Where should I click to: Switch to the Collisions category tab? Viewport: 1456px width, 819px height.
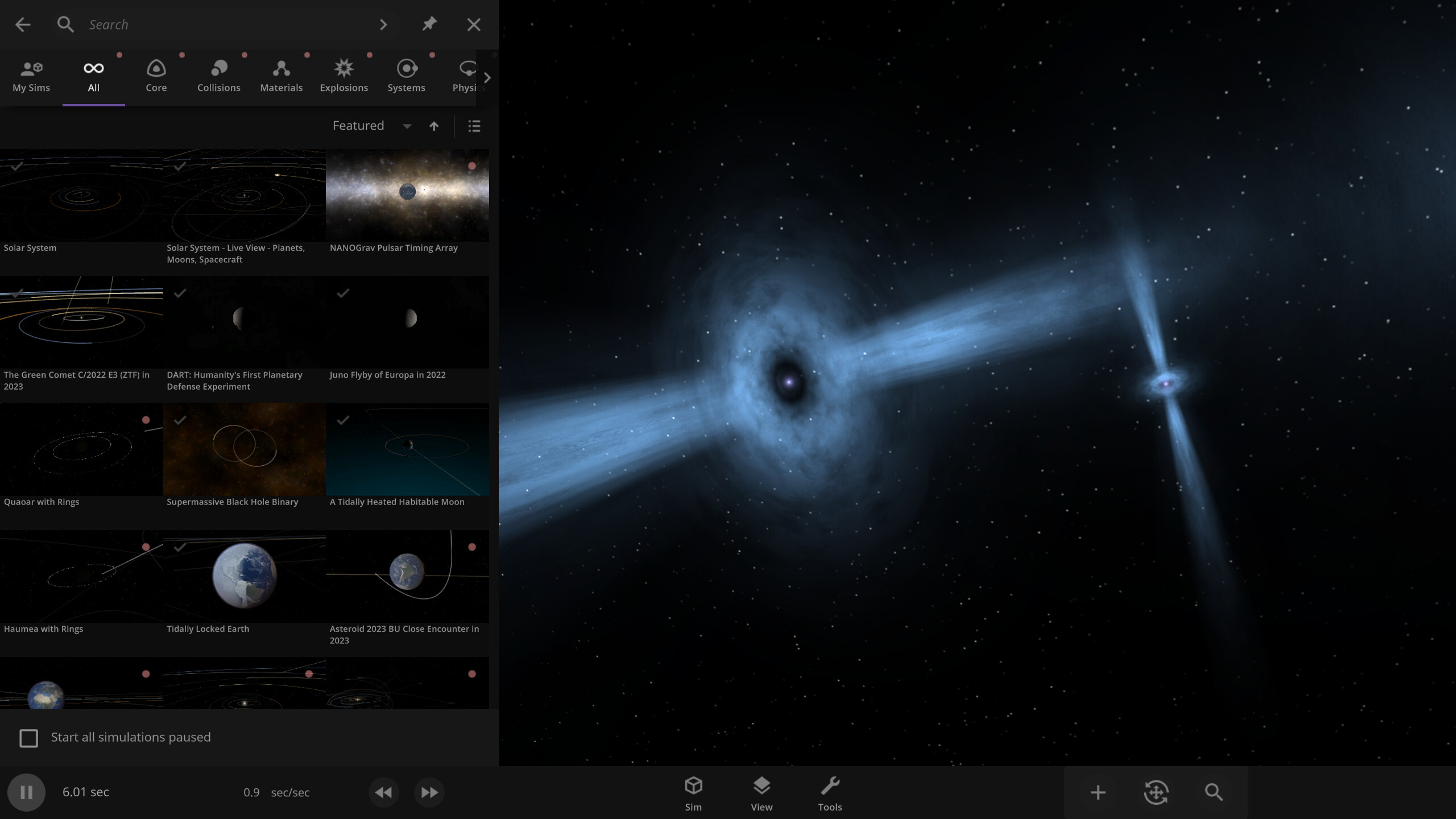(x=218, y=76)
